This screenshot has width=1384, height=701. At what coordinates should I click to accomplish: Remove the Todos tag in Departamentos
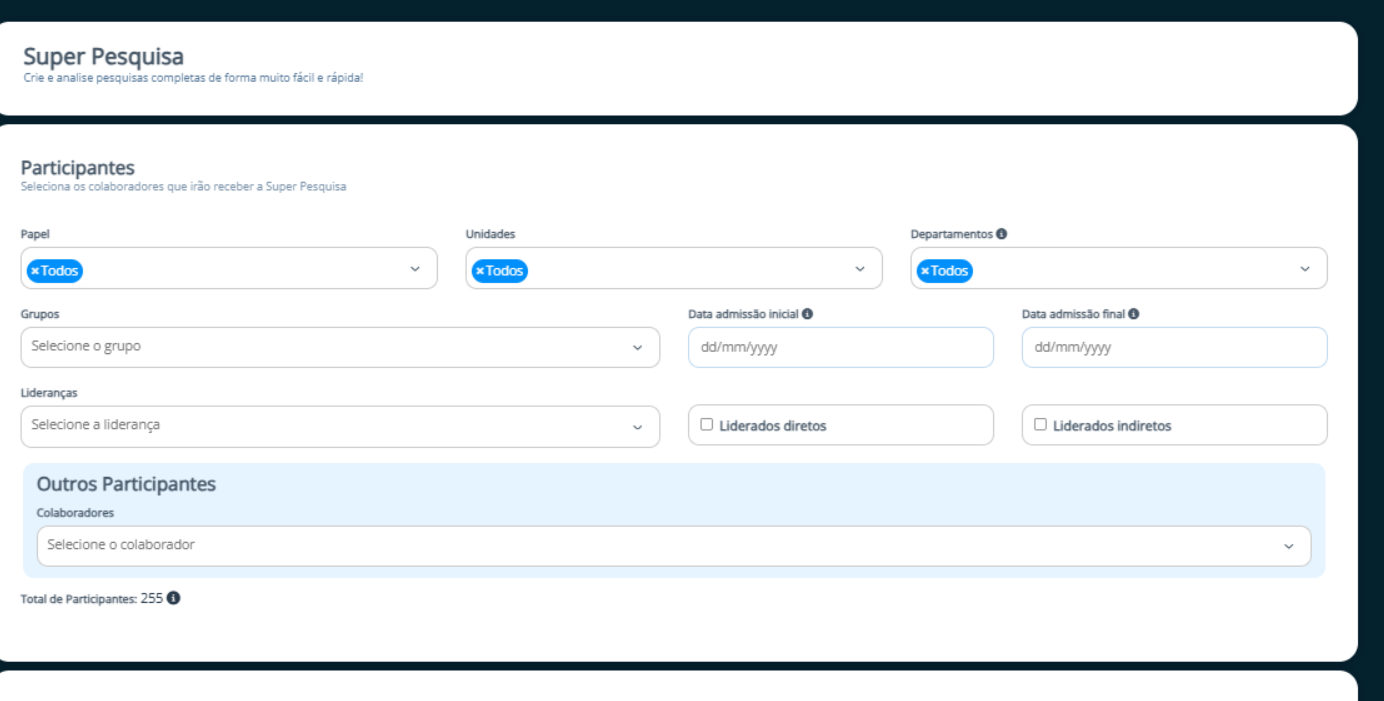pyautogui.click(x=925, y=271)
